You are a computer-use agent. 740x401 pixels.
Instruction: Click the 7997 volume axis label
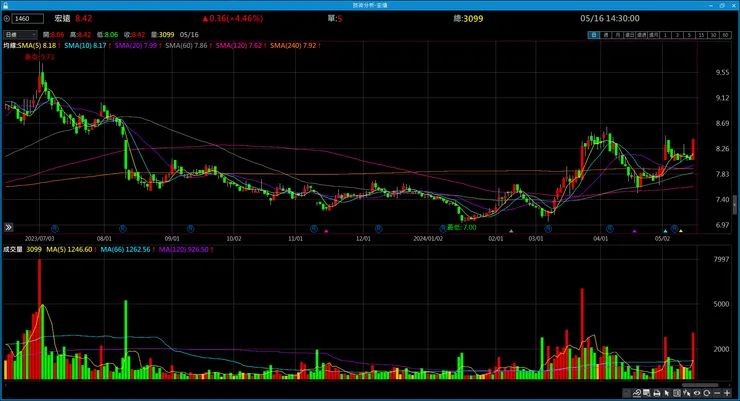722,259
